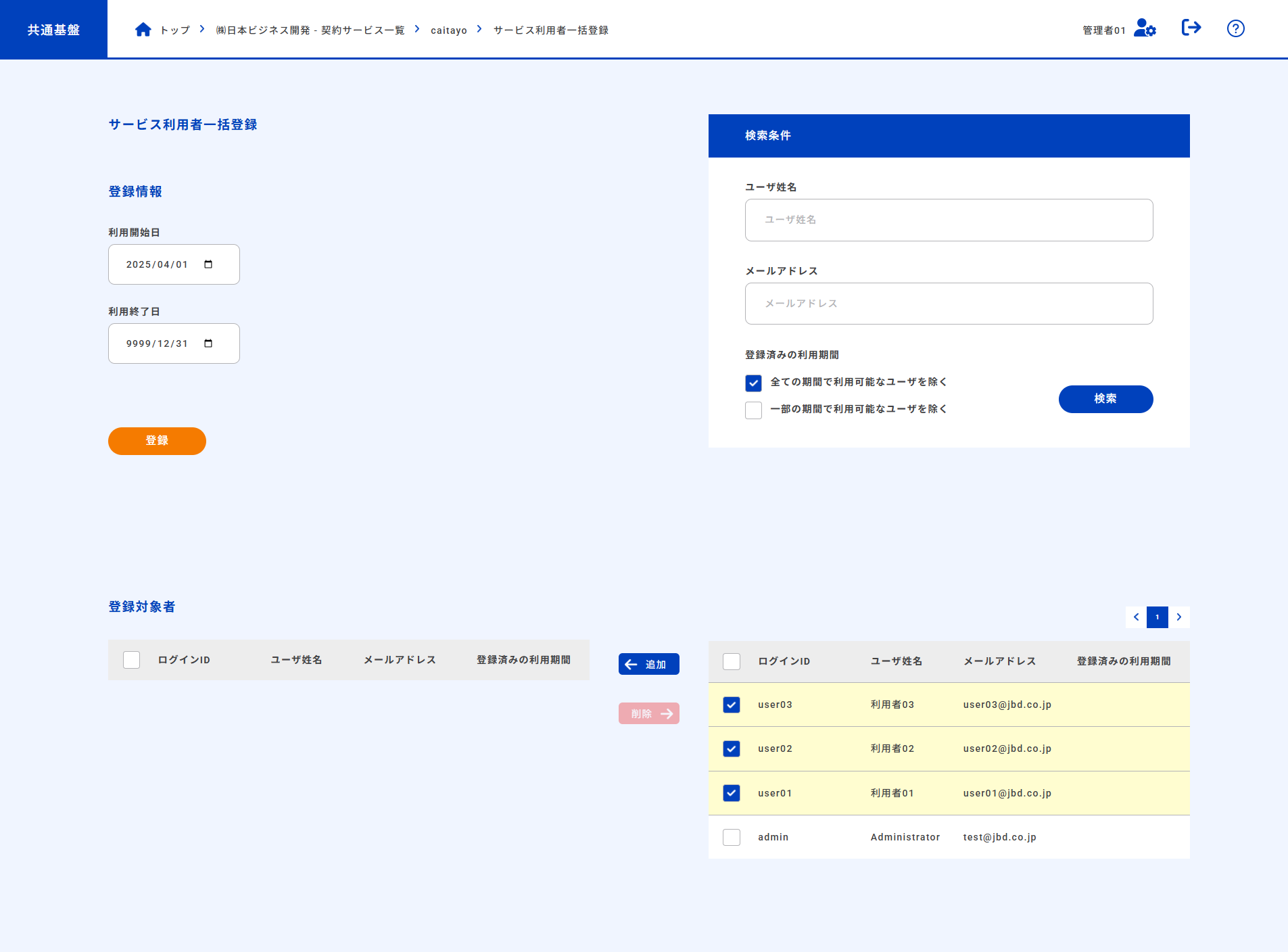The image size is (1288, 952).
Task: Click the 追加 left-arrow icon
Action: pyautogui.click(x=631, y=664)
